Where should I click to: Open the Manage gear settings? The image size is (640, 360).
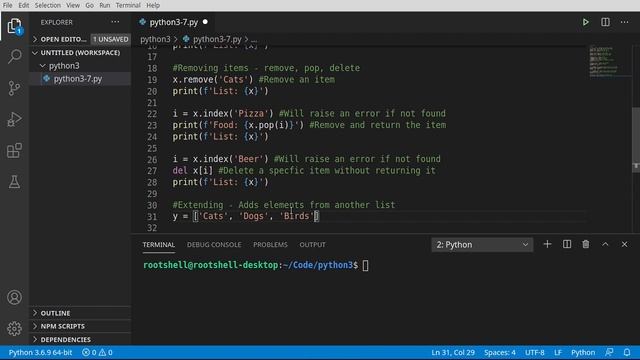pos(14,328)
